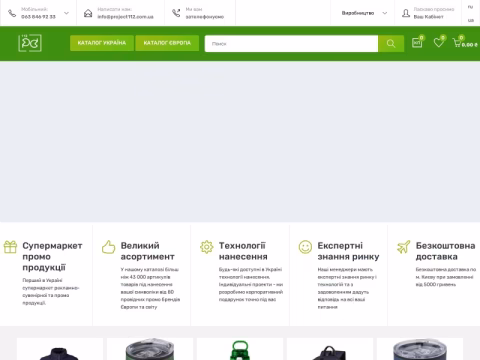This screenshot has width=480, height=360.
Task: Open the 'Каталог Україна' catalog button
Action: tap(102, 43)
